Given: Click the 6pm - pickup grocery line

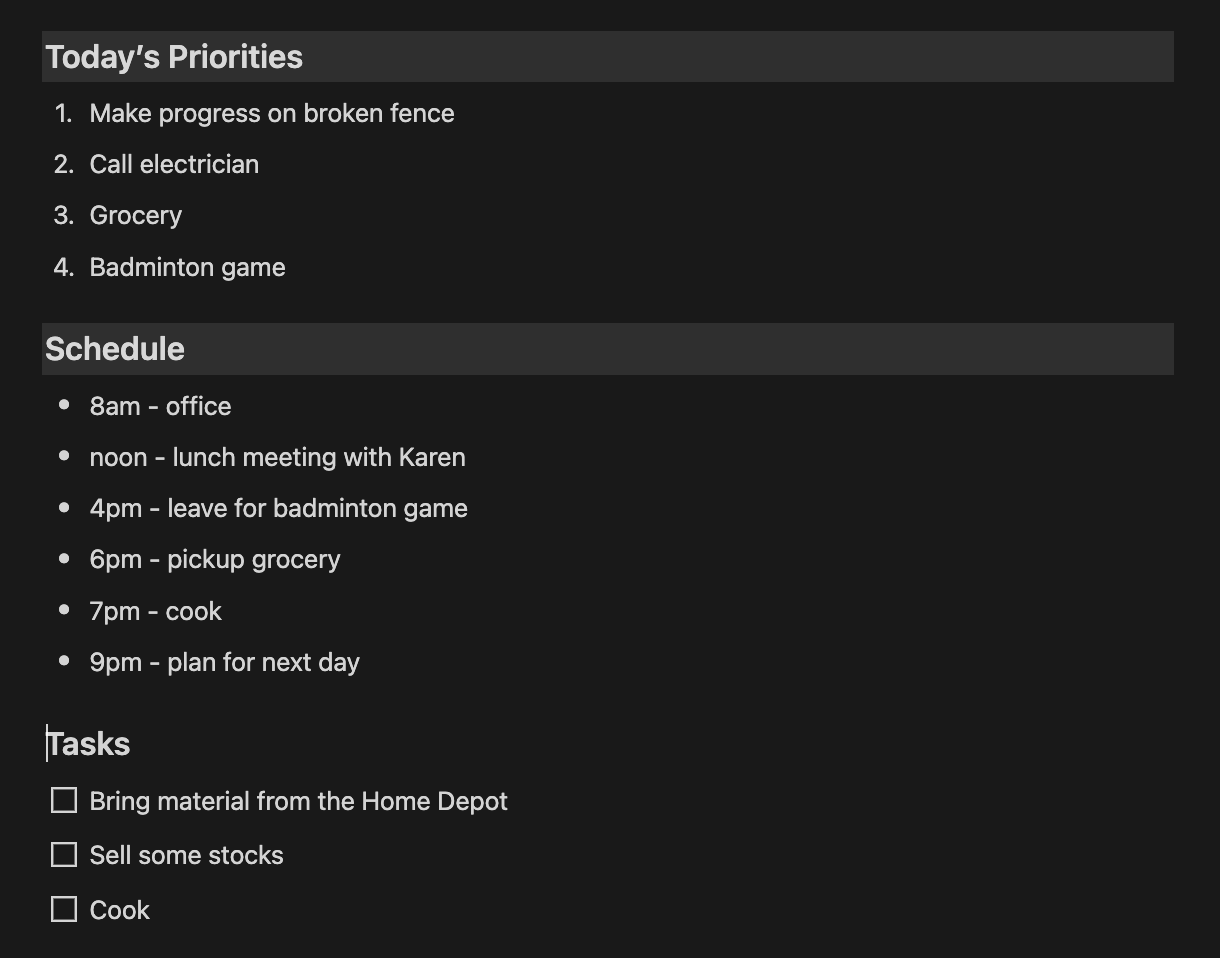Looking at the screenshot, I should (214, 559).
